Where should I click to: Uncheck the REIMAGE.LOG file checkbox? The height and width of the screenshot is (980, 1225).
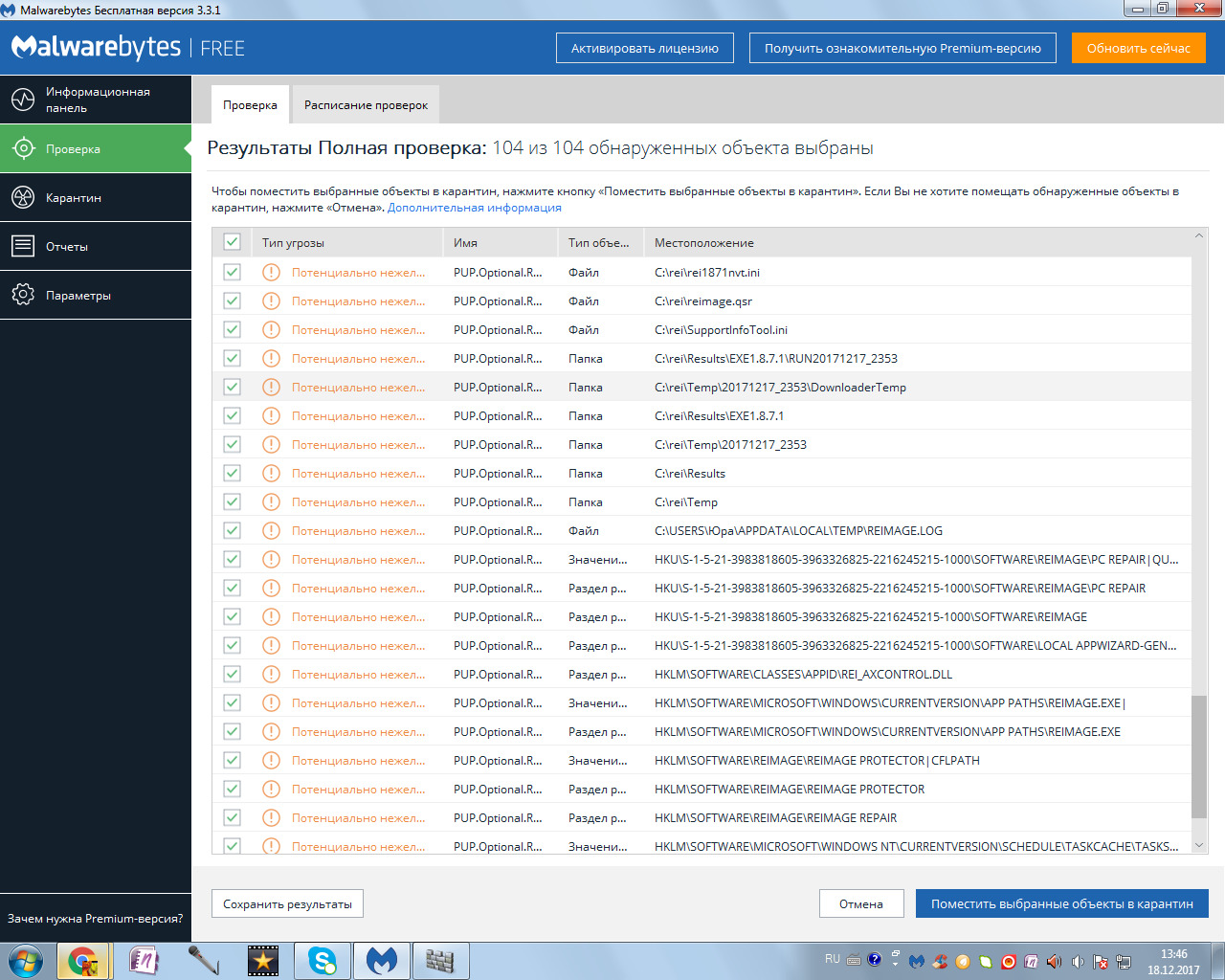(232, 530)
